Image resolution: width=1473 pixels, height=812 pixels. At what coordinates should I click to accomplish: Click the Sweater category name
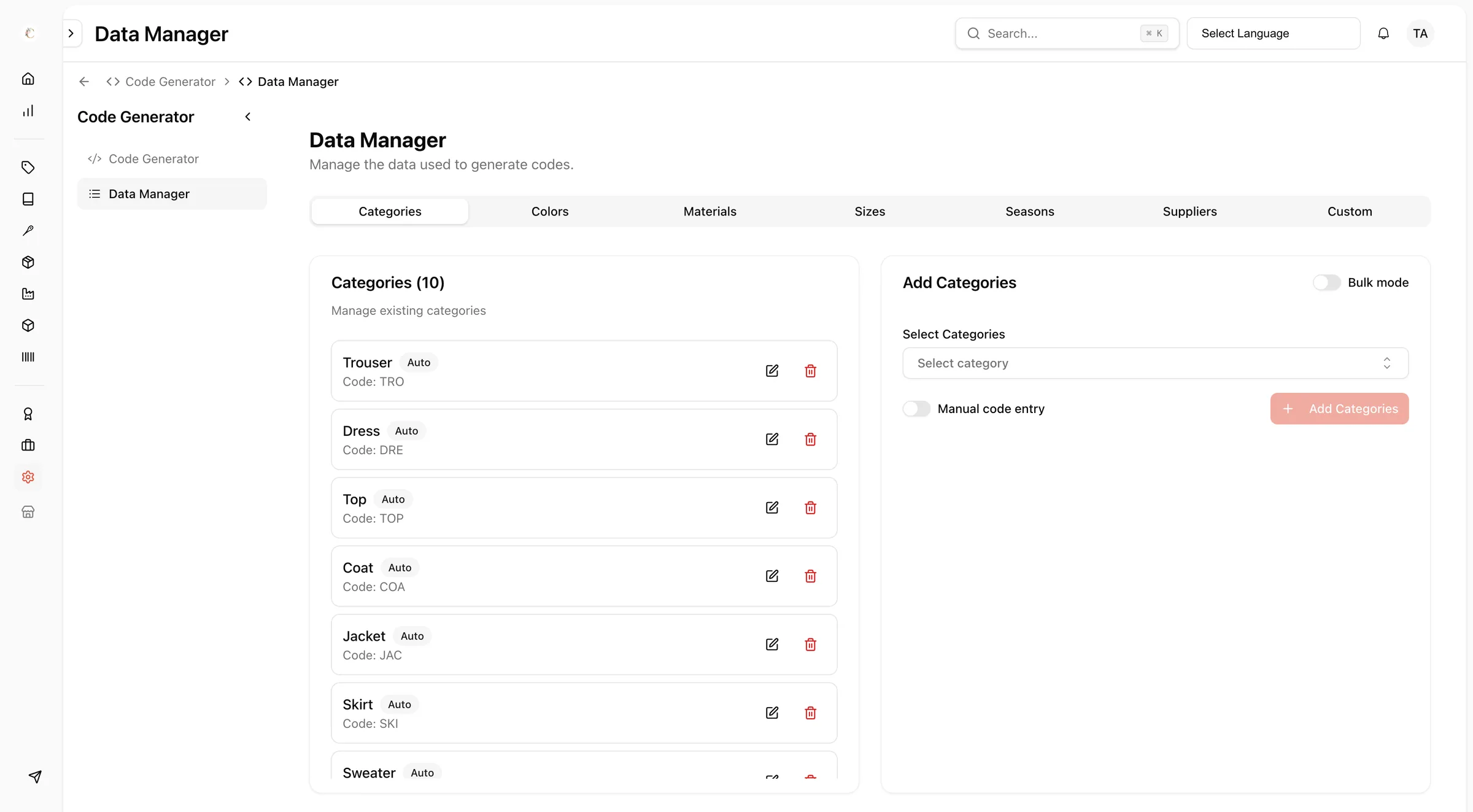[x=369, y=773]
